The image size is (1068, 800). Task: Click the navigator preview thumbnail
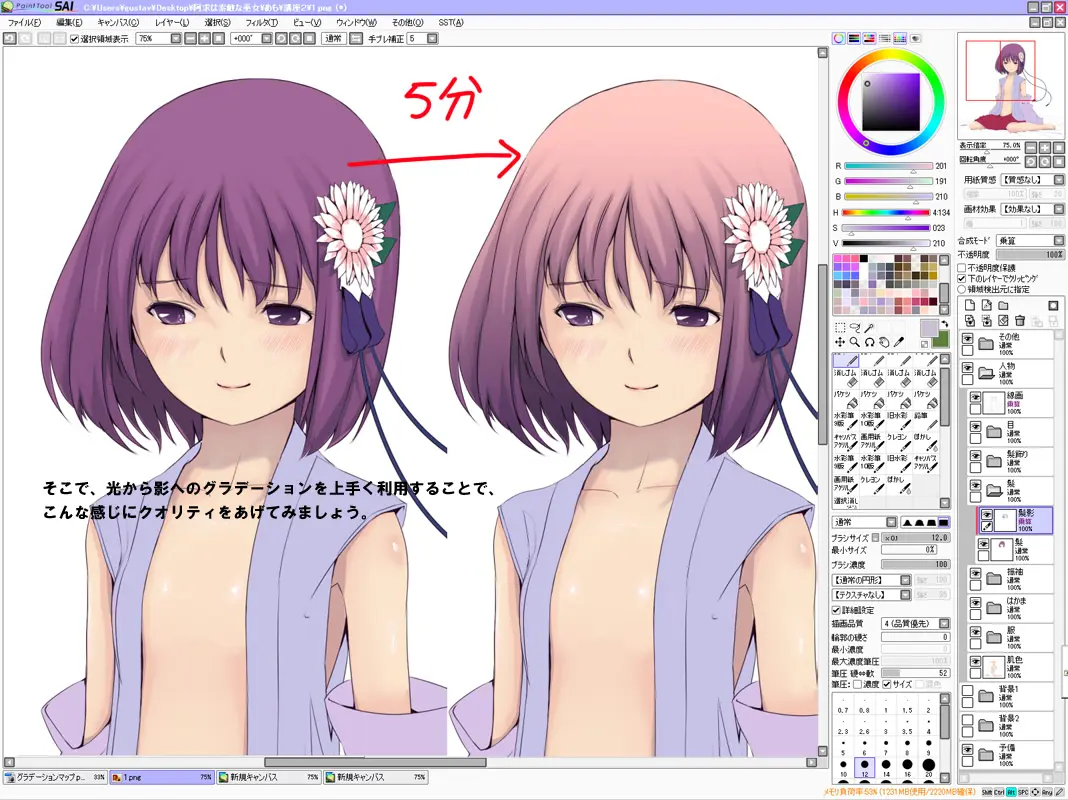(x=1011, y=85)
